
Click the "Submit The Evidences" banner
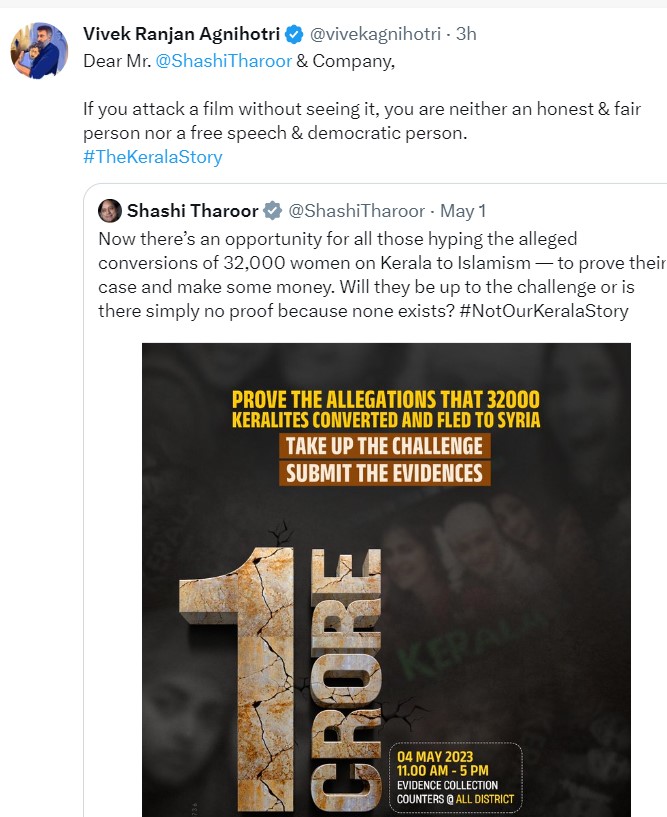pyautogui.click(x=384, y=473)
